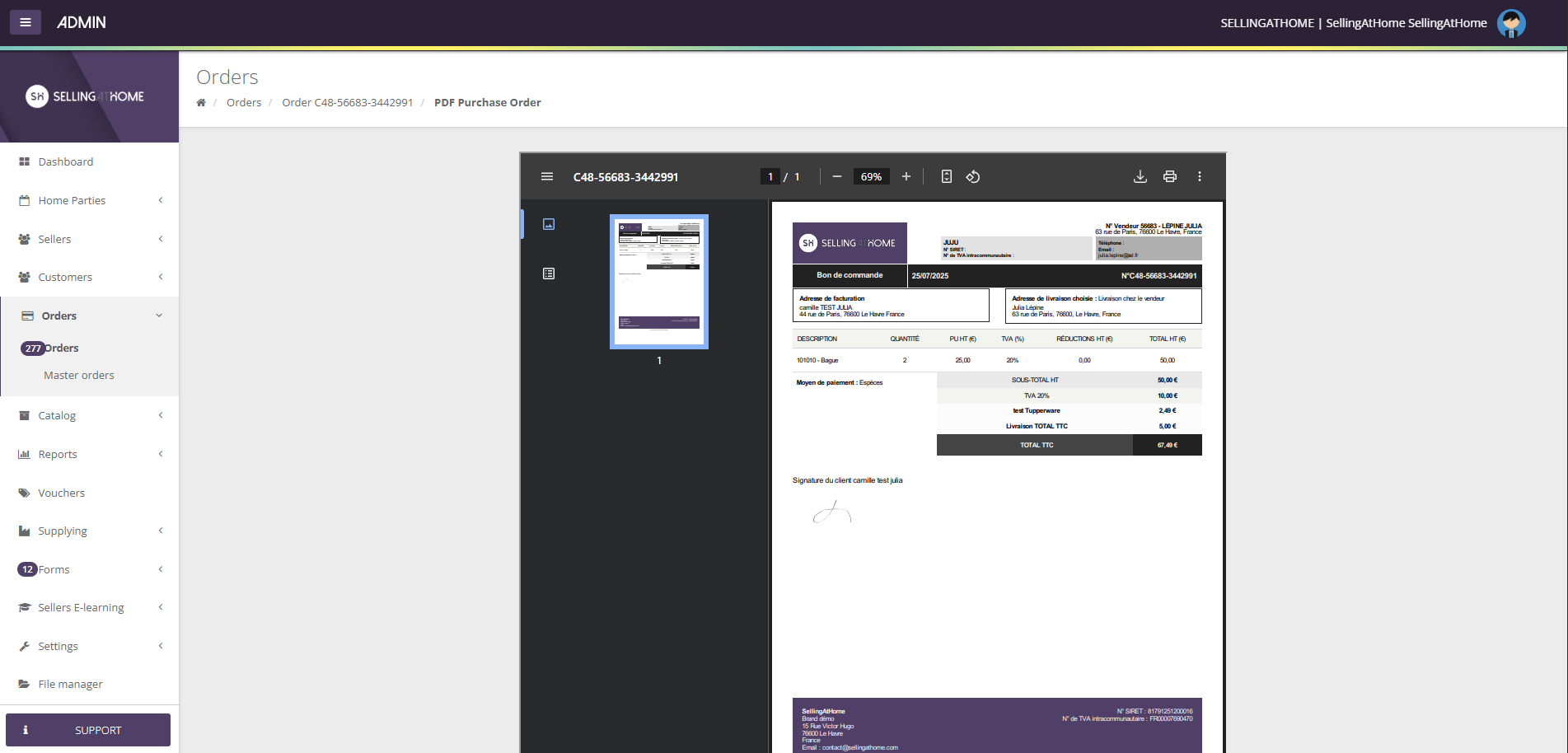Click the PDF zoom percentage field
Screen dimensions: 1568x753
click(871, 176)
